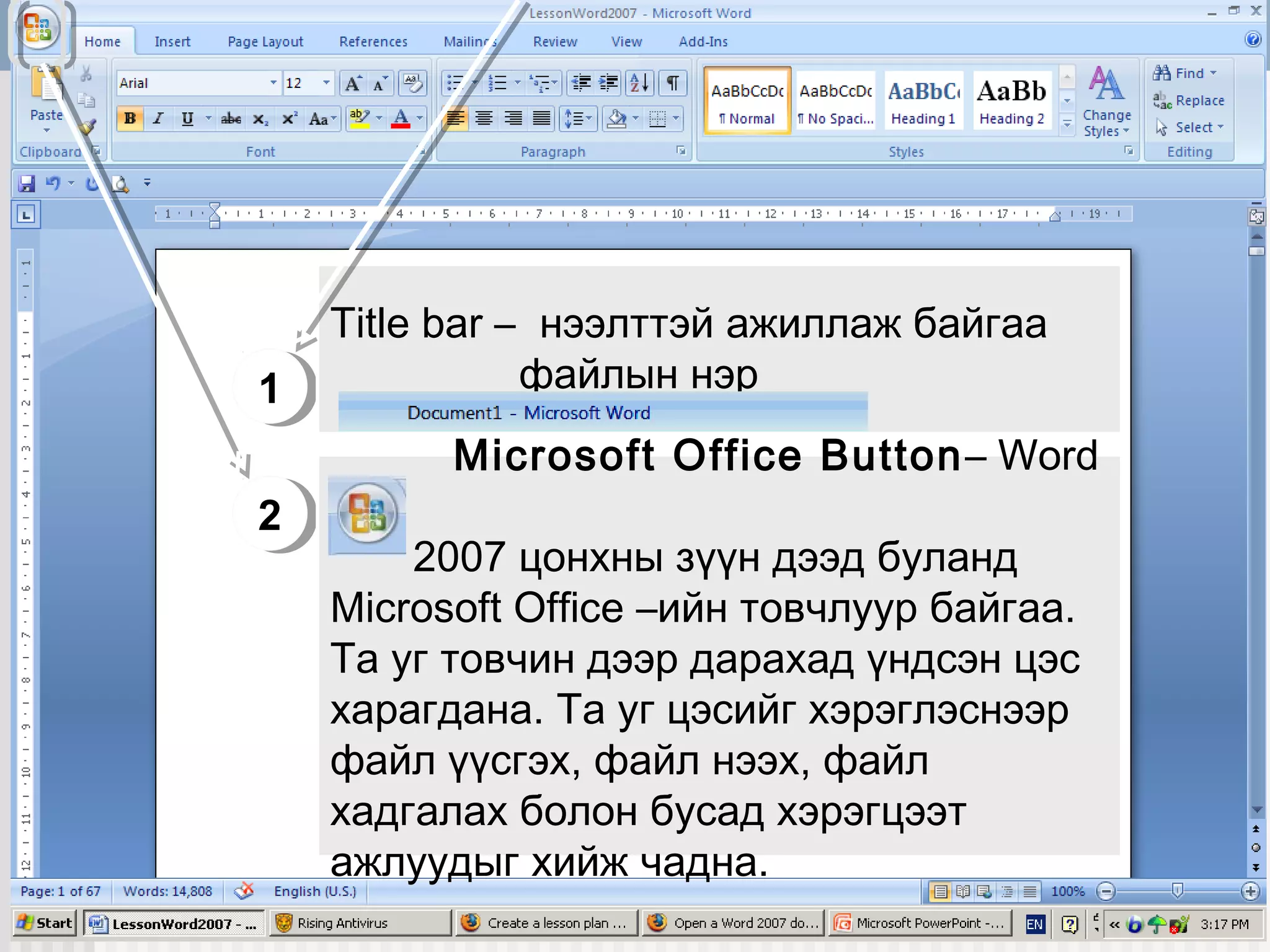Apply subscript formatting
Screen dimensions: 1270x952
(x=260, y=118)
